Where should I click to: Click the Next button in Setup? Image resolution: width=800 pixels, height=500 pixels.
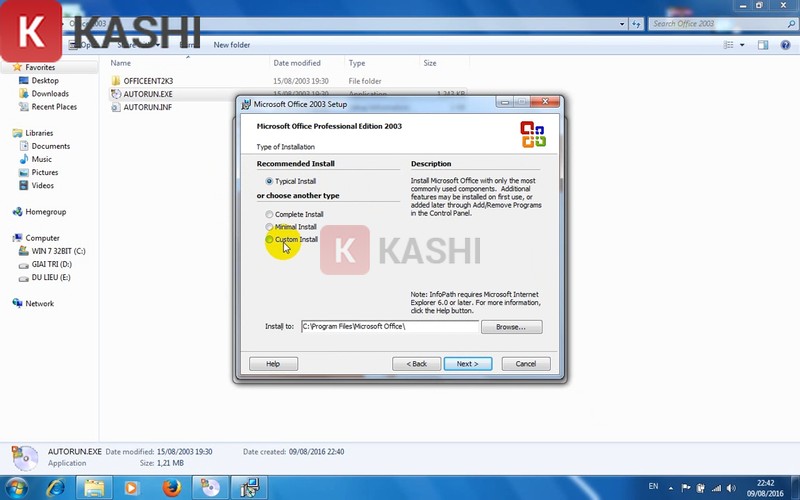pos(467,364)
